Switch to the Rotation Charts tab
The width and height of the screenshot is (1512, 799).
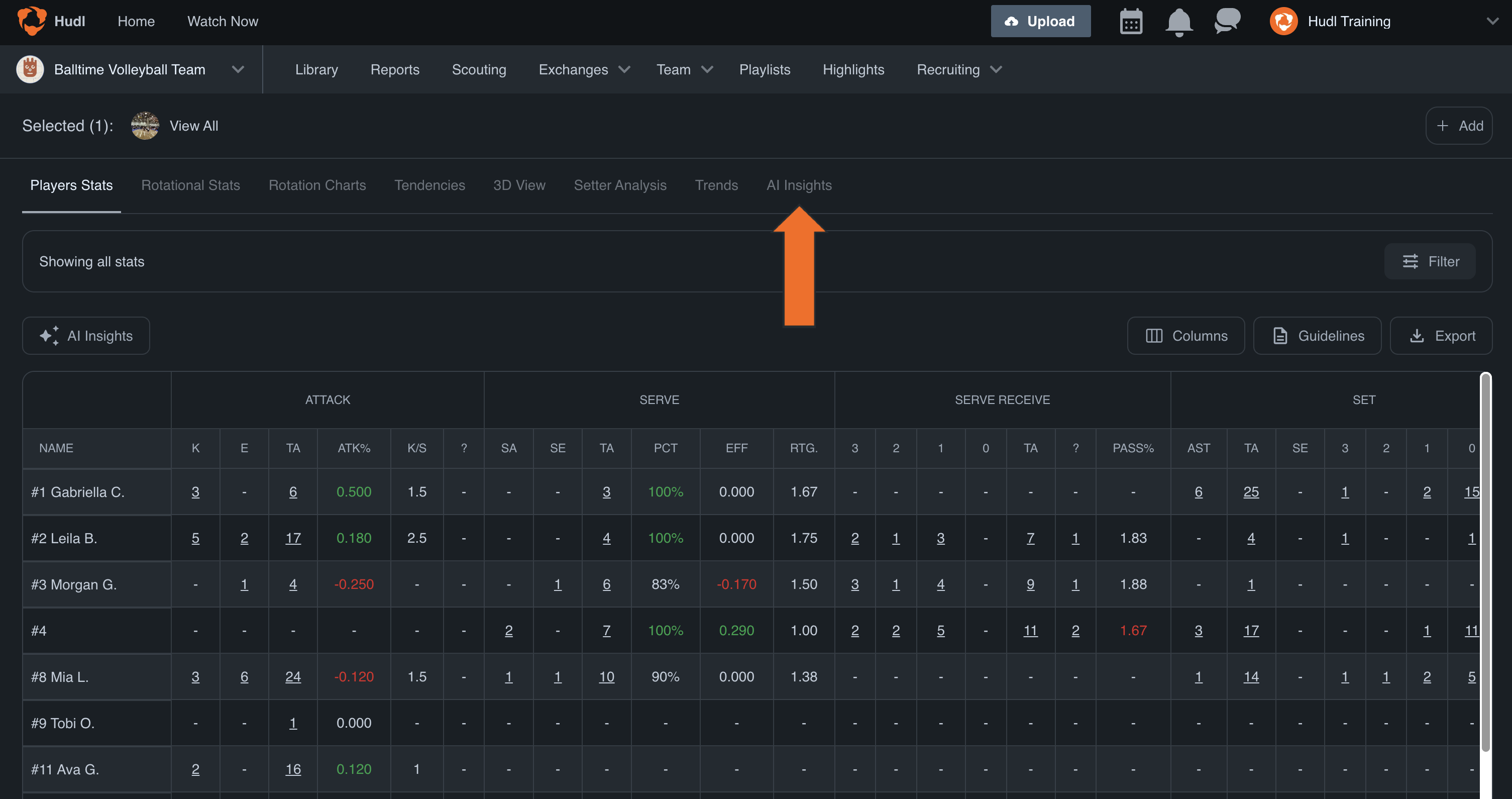click(x=317, y=185)
